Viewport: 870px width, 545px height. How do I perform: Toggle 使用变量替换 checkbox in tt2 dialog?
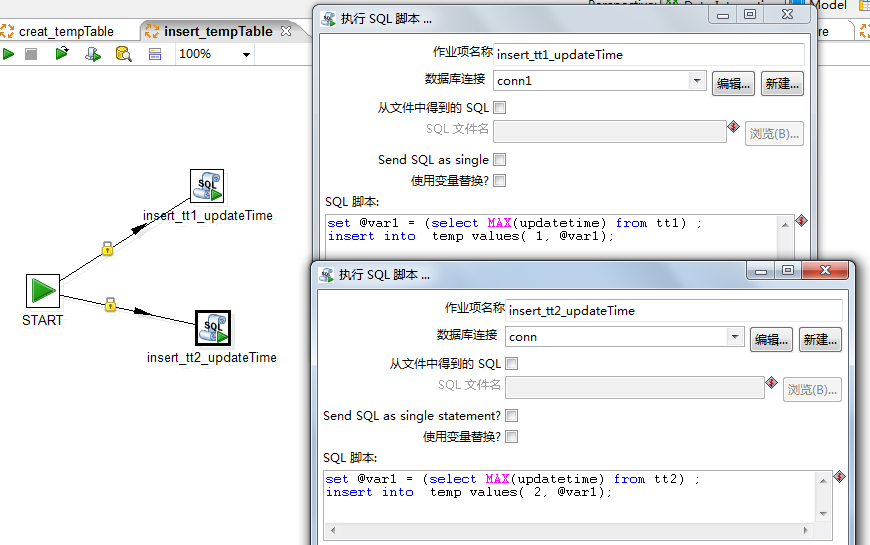[512, 437]
